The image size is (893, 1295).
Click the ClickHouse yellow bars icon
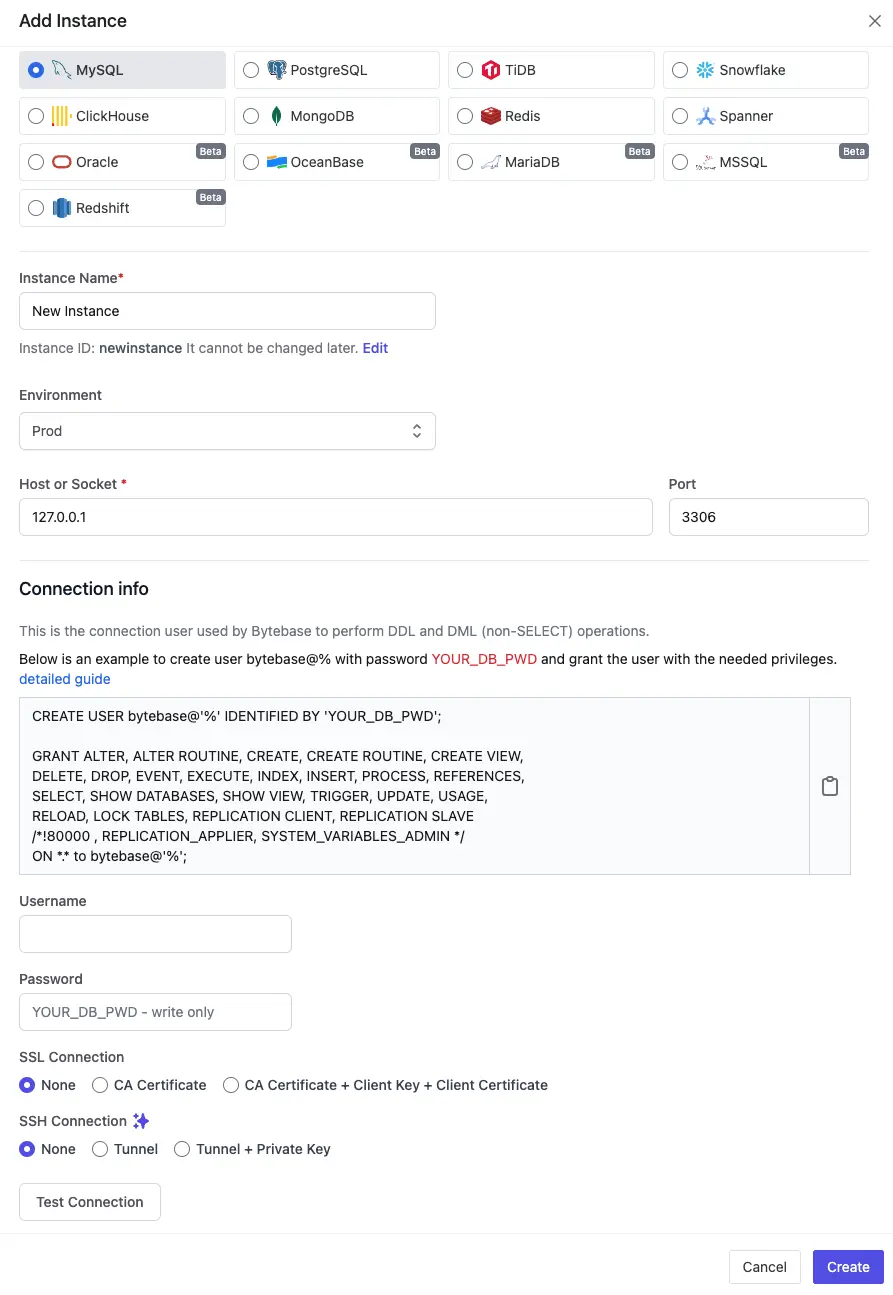62,116
